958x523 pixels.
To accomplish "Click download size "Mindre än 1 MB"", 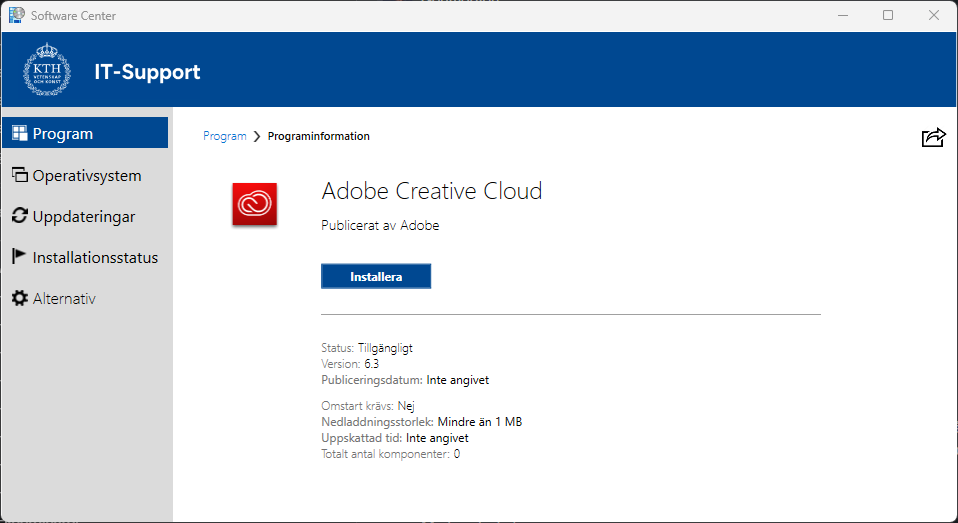I will coord(480,422).
